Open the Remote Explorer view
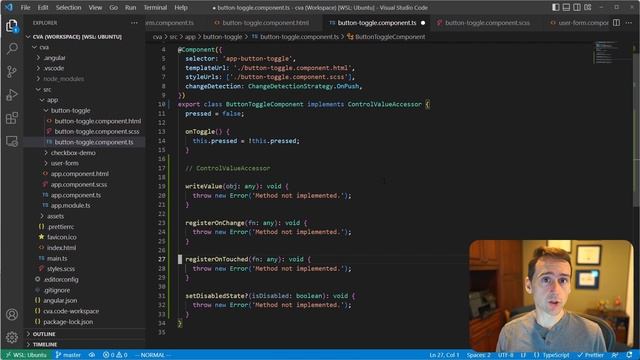 pos(12,141)
